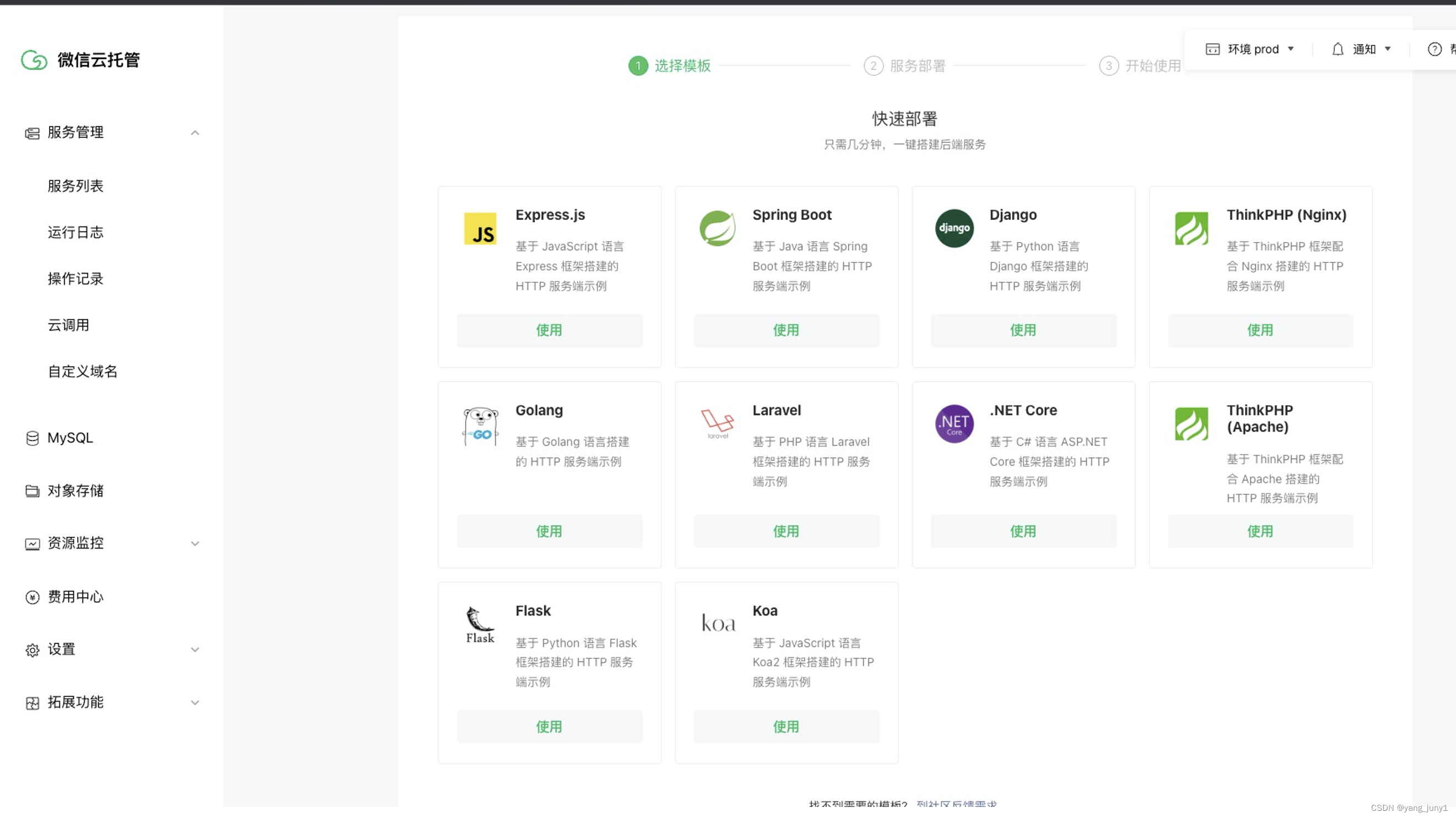The image size is (1456, 818).
Task: Click step 3 开始使用 in progress steps
Action: coord(1140,66)
